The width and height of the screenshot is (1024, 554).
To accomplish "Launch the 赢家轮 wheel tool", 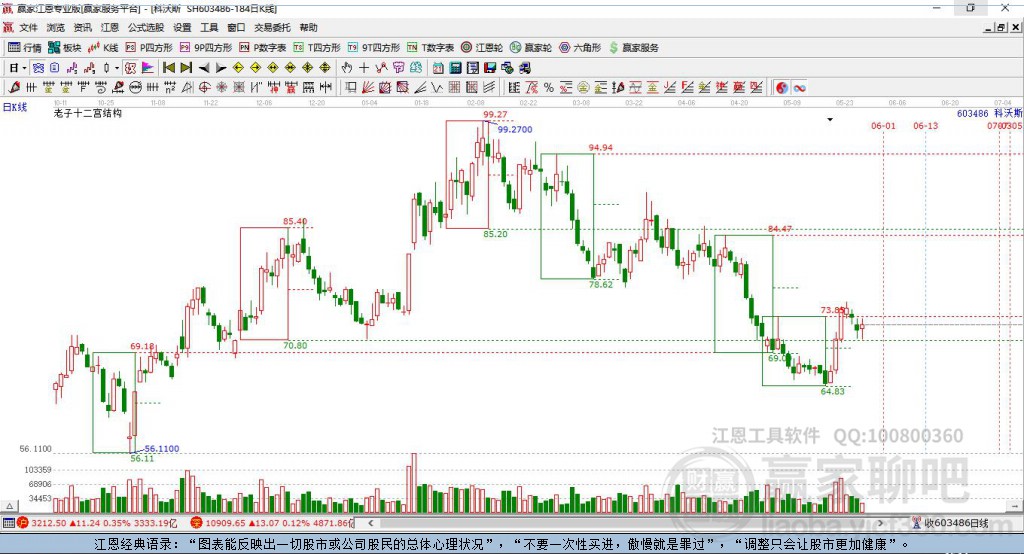I will tap(531, 48).
